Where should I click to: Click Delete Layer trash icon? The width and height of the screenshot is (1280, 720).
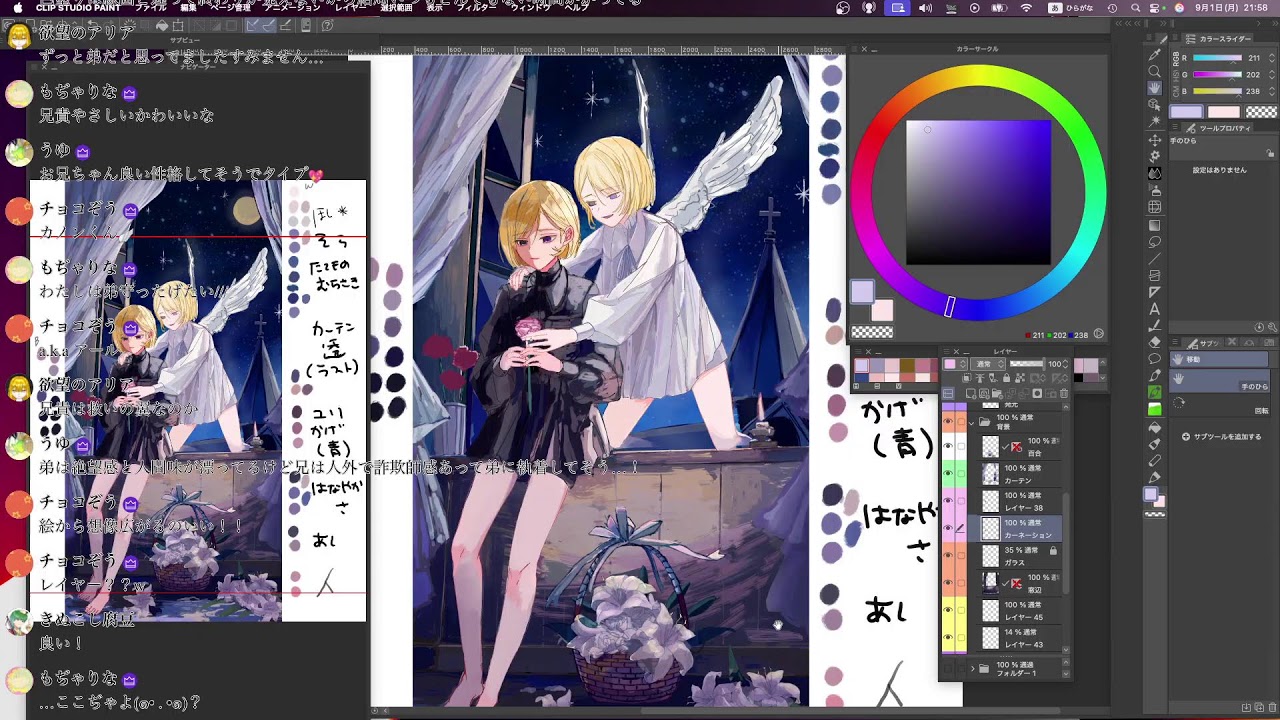(x=1064, y=393)
